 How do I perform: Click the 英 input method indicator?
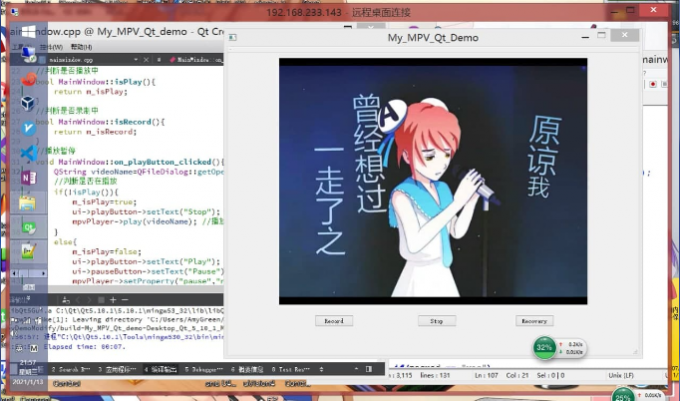click(x=20, y=348)
